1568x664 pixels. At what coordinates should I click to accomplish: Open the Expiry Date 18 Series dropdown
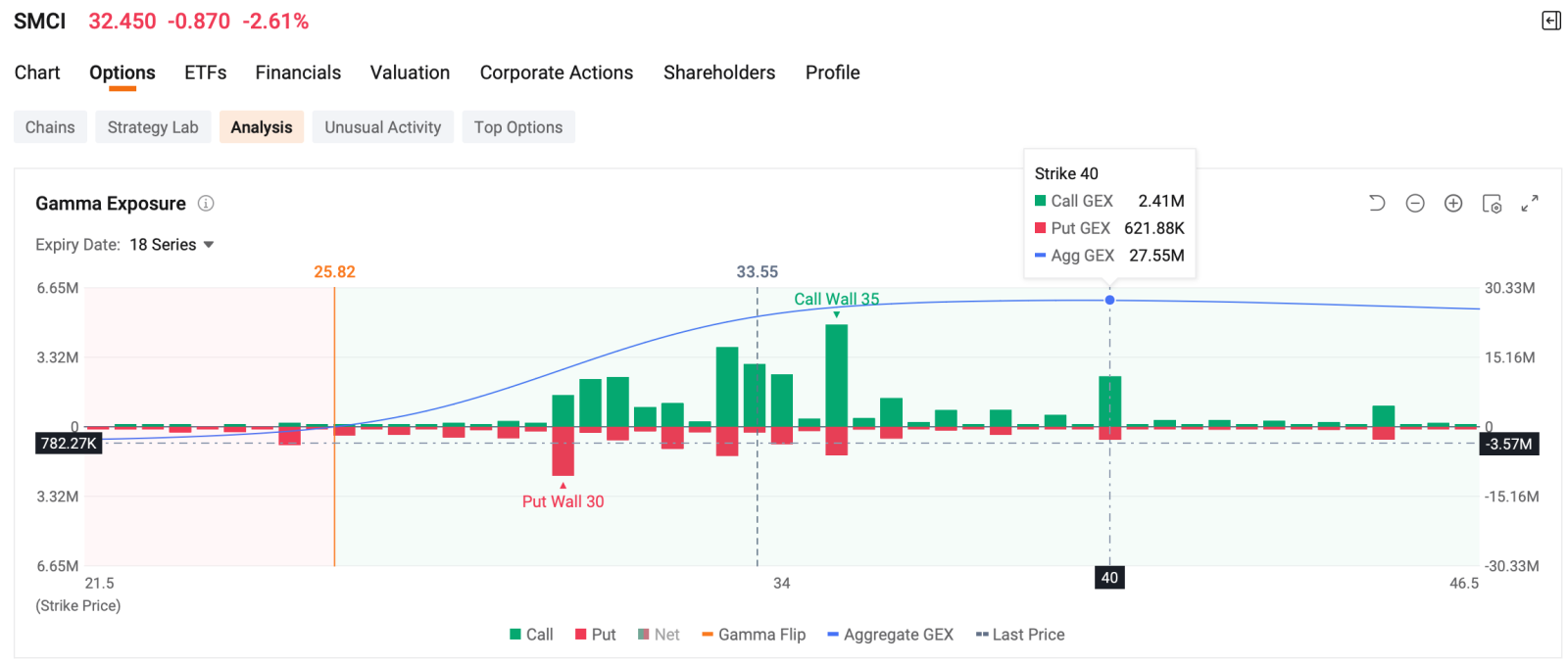pyautogui.click(x=171, y=245)
